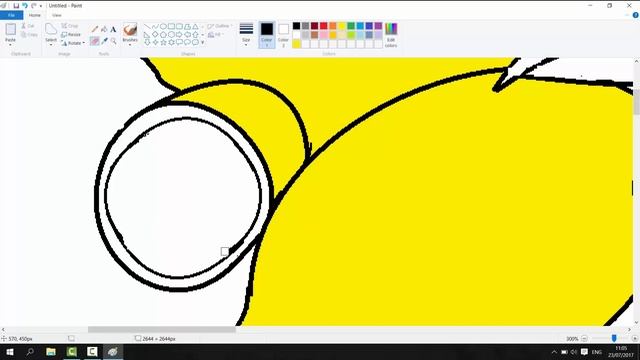The image size is (640, 360).
Task: Click the horizontal scrollbar right arrow
Action: tap(629, 329)
